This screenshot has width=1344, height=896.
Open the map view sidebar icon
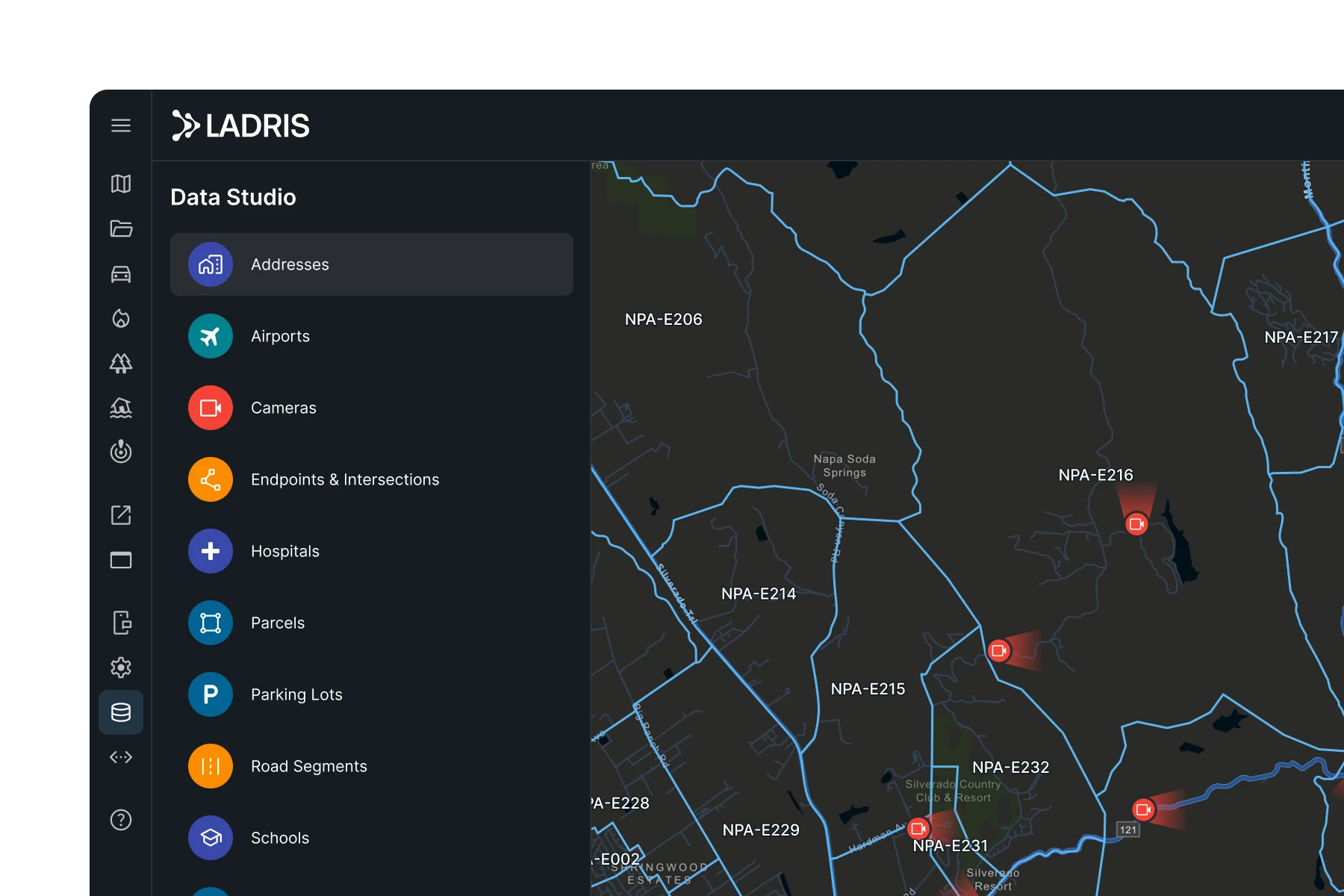click(121, 184)
